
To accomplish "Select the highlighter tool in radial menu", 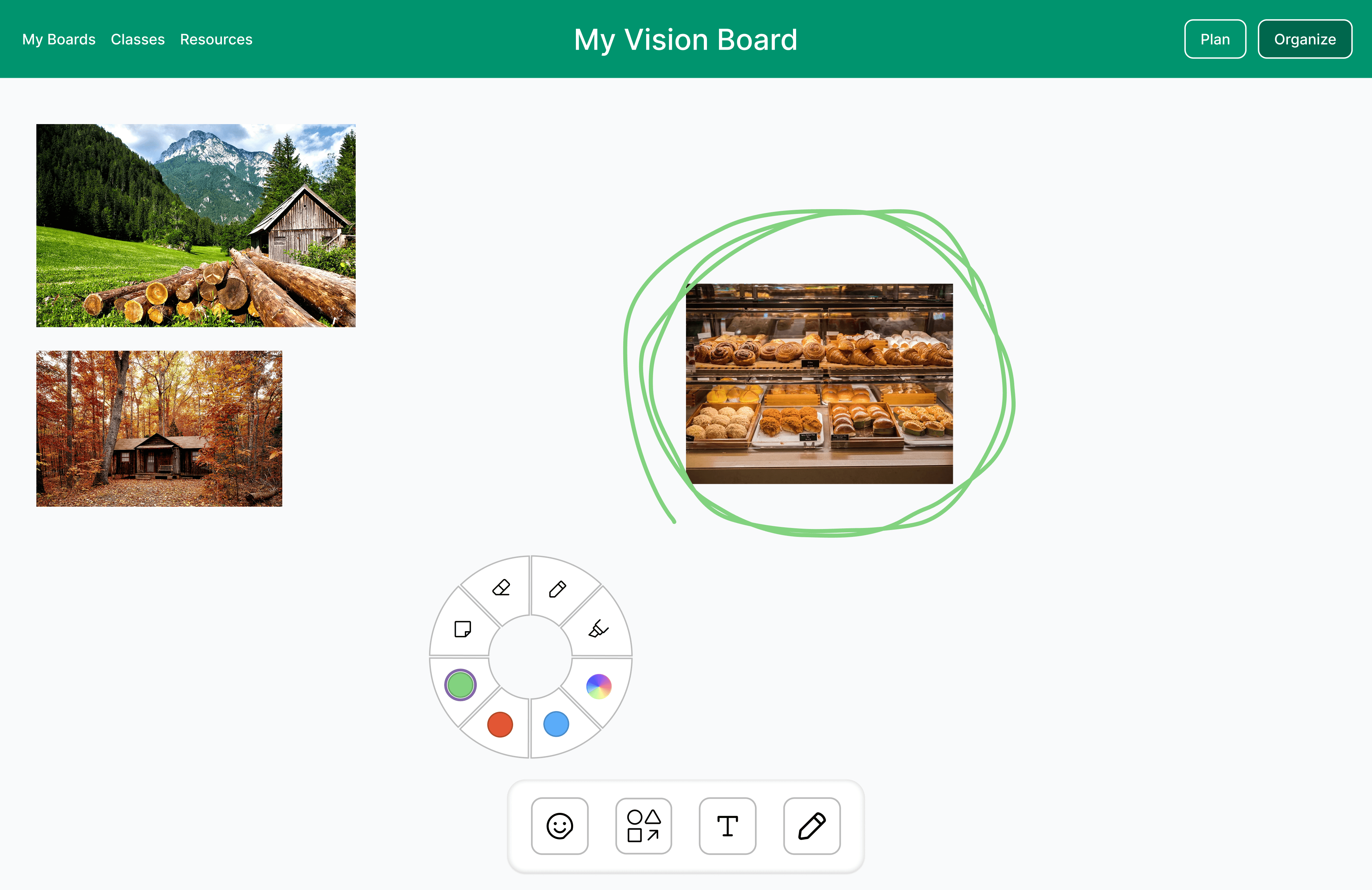I will 599,628.
